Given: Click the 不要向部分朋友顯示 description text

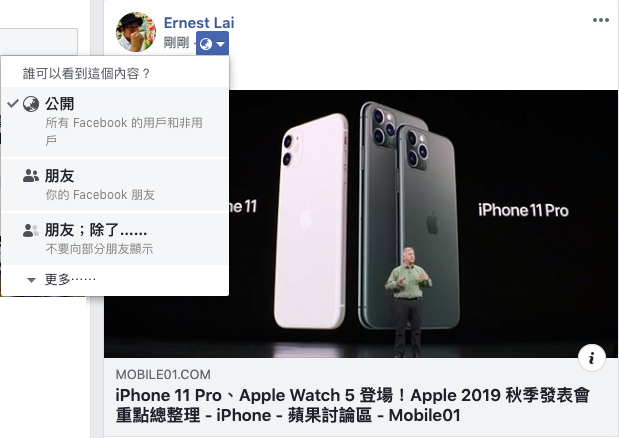Looking at the screenshot, I should click(x=99, y=249).
